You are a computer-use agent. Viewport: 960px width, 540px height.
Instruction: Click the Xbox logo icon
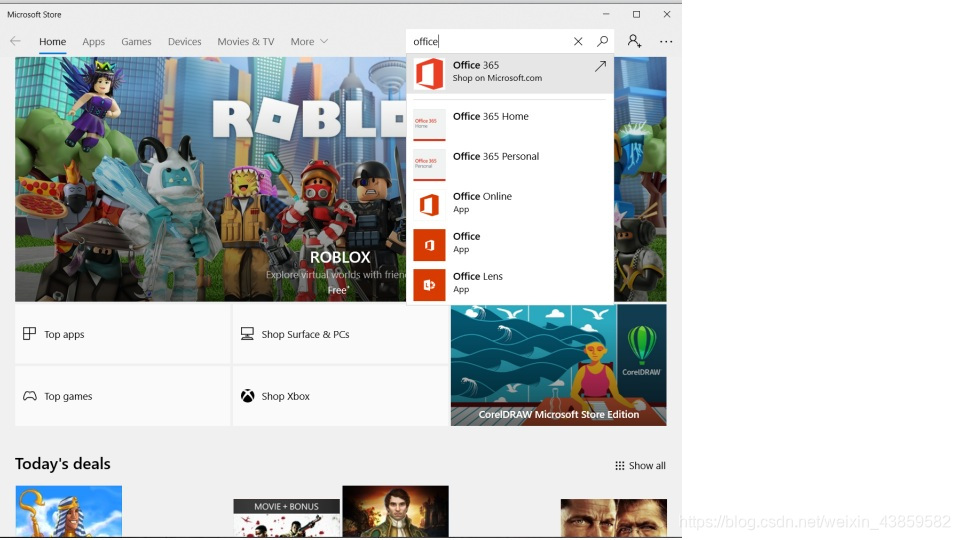pos(247,396)
